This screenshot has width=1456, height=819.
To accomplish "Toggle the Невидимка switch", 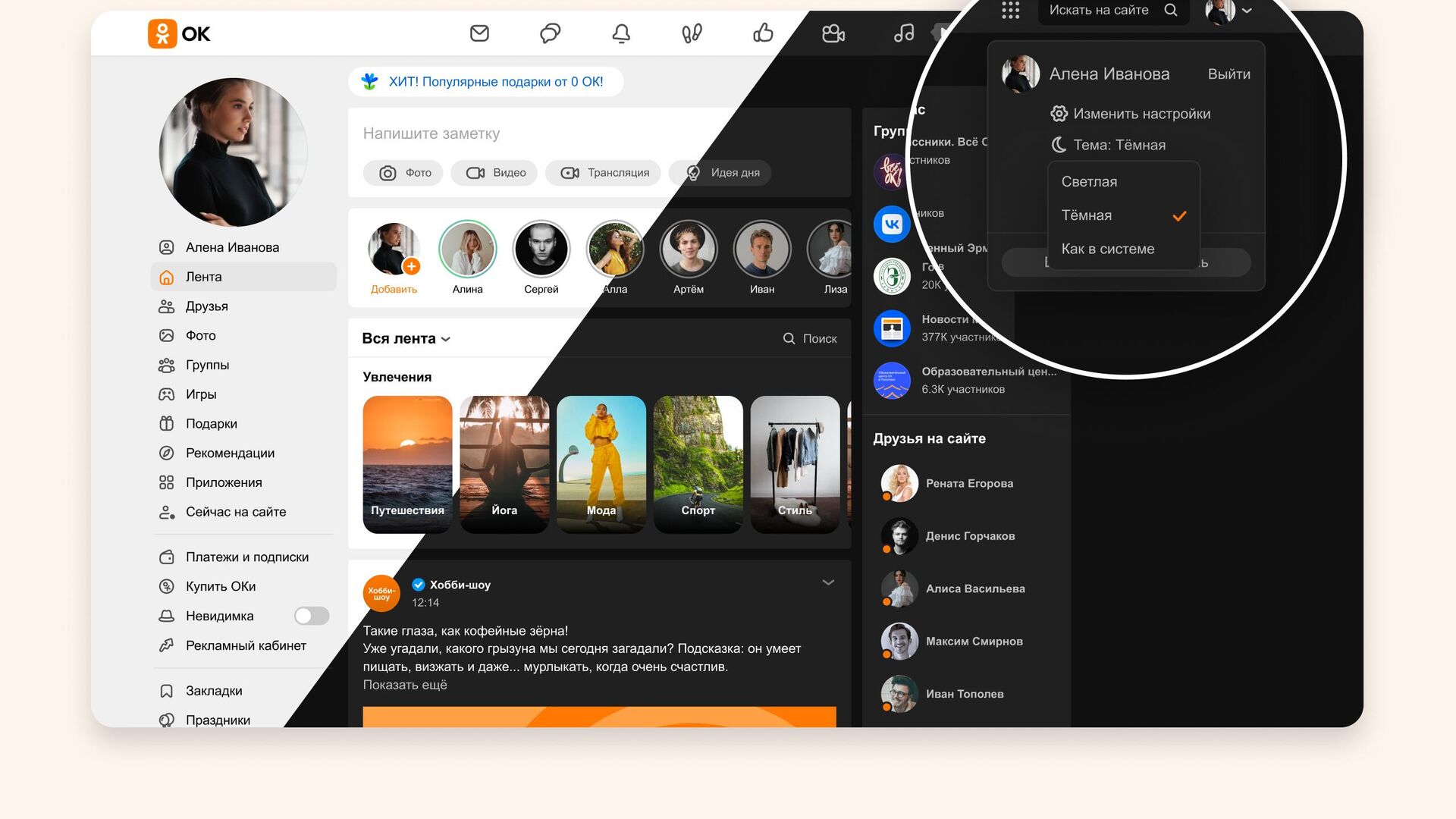I will pos(312,616).
